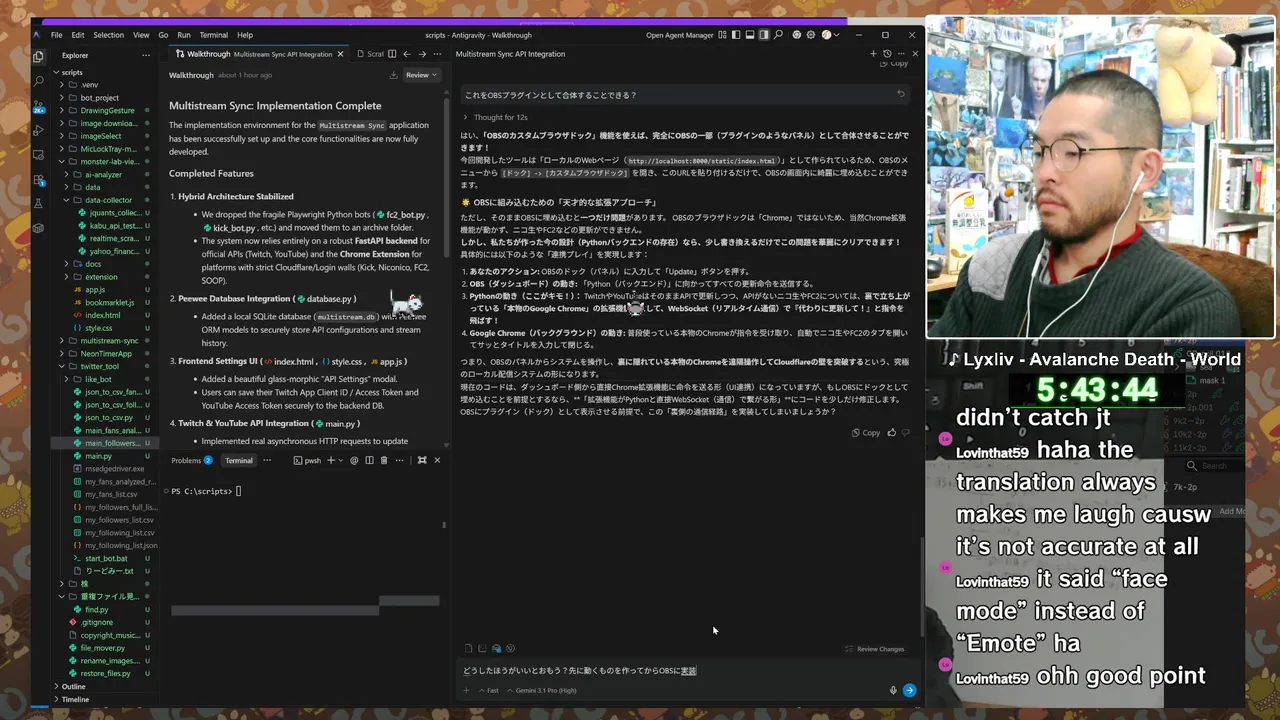Open the Extensions view
Screen dimensions: 1280x720
39,179
